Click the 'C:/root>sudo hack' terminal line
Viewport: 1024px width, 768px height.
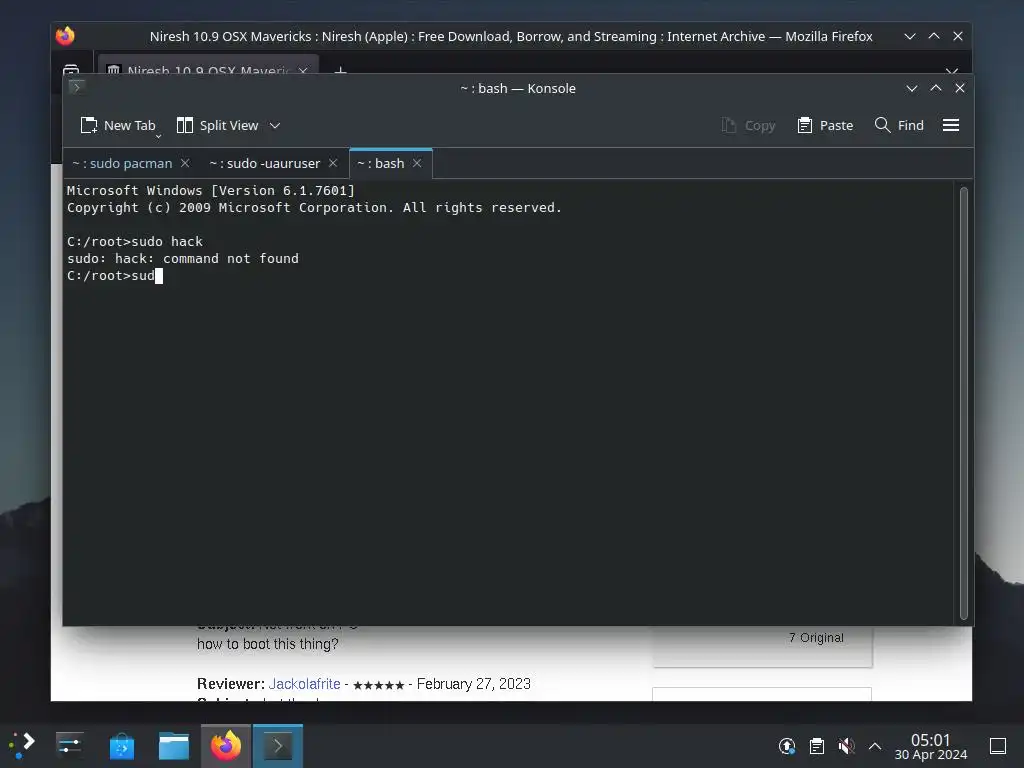pyautogui.click(x=135, y=242)
